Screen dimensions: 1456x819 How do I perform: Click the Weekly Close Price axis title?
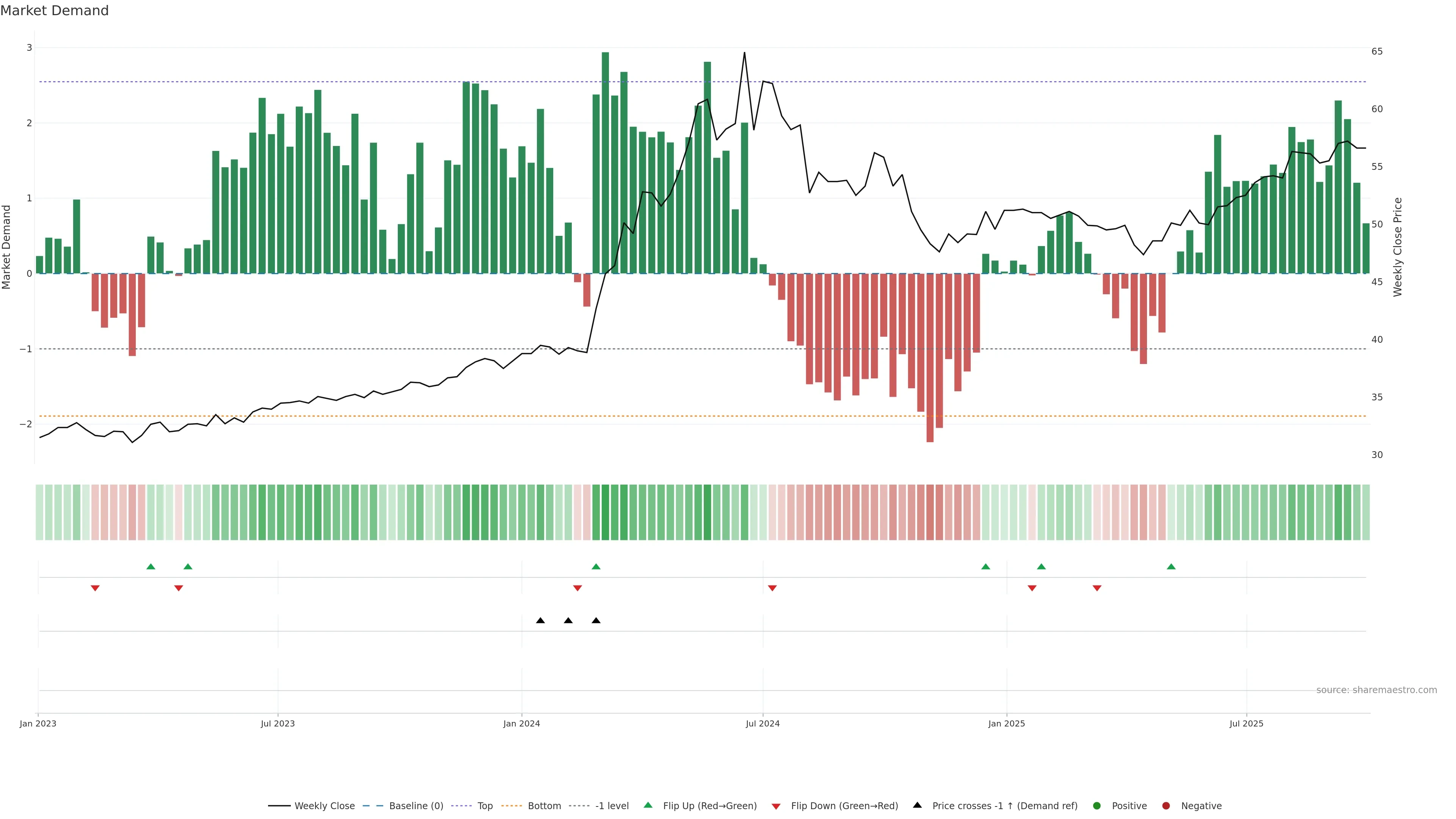coord(1398,247)
